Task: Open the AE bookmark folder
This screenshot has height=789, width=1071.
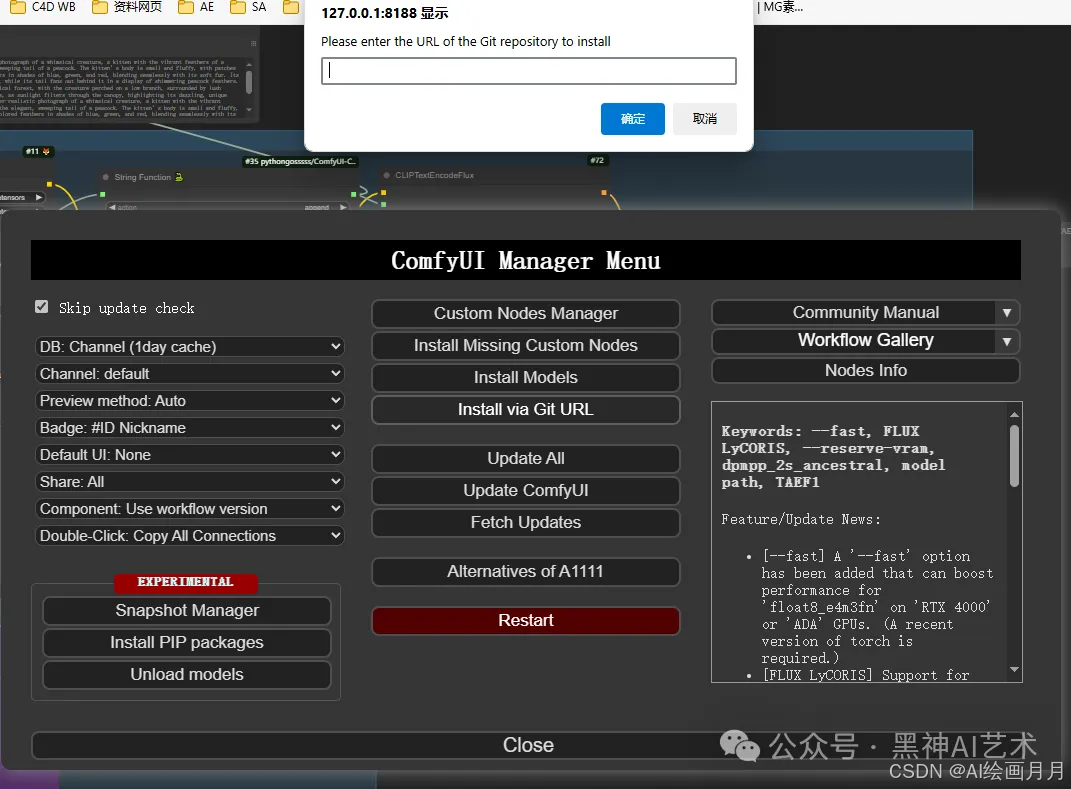Action: (x=196, y=7)
